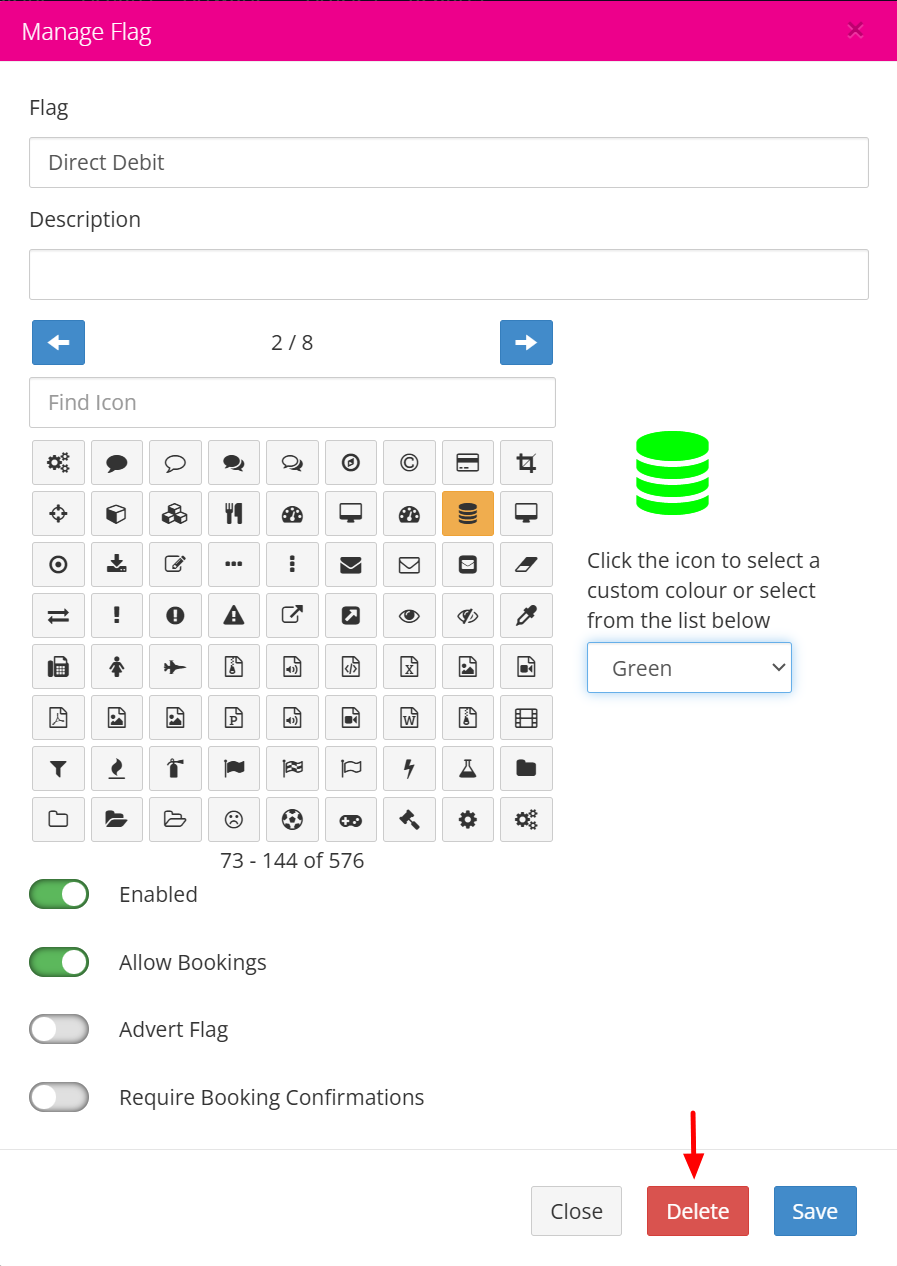Screen dimensions: 897x1266
Task: Disable the Enabled toggle
Action: (59, 894)
